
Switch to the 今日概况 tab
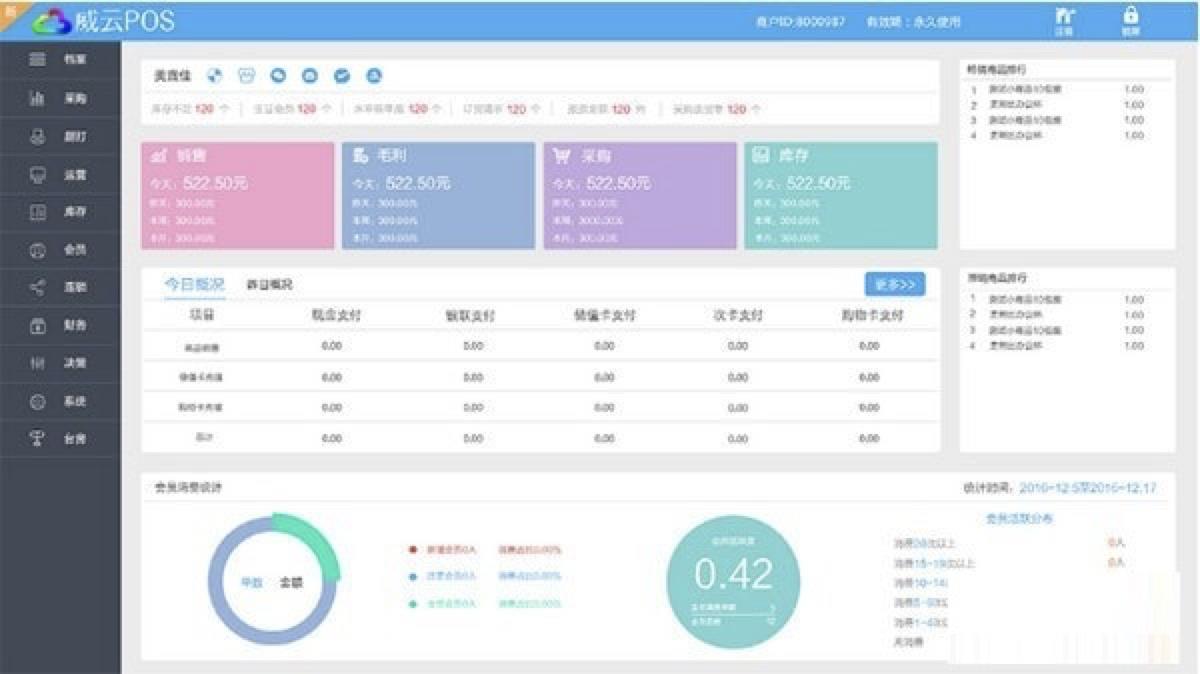(x=194, y=285)
